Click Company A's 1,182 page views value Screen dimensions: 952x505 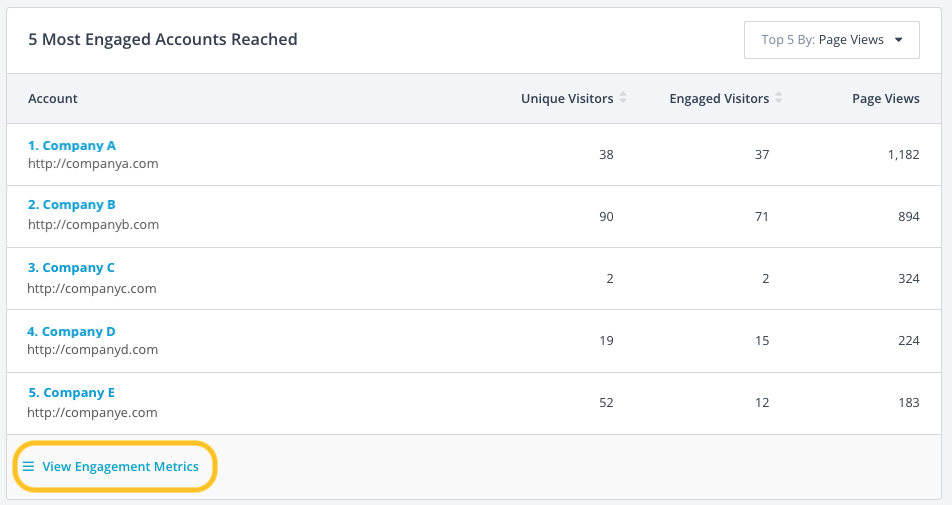[903, 155]
